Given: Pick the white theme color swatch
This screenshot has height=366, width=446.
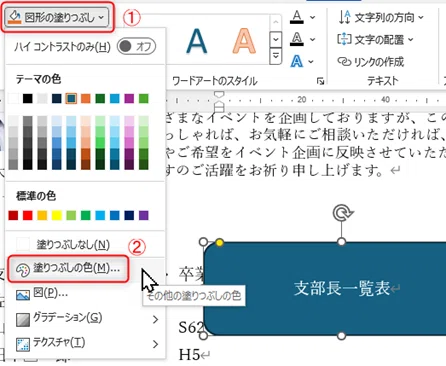Looking at the screenshot, I should click(13, 98).
